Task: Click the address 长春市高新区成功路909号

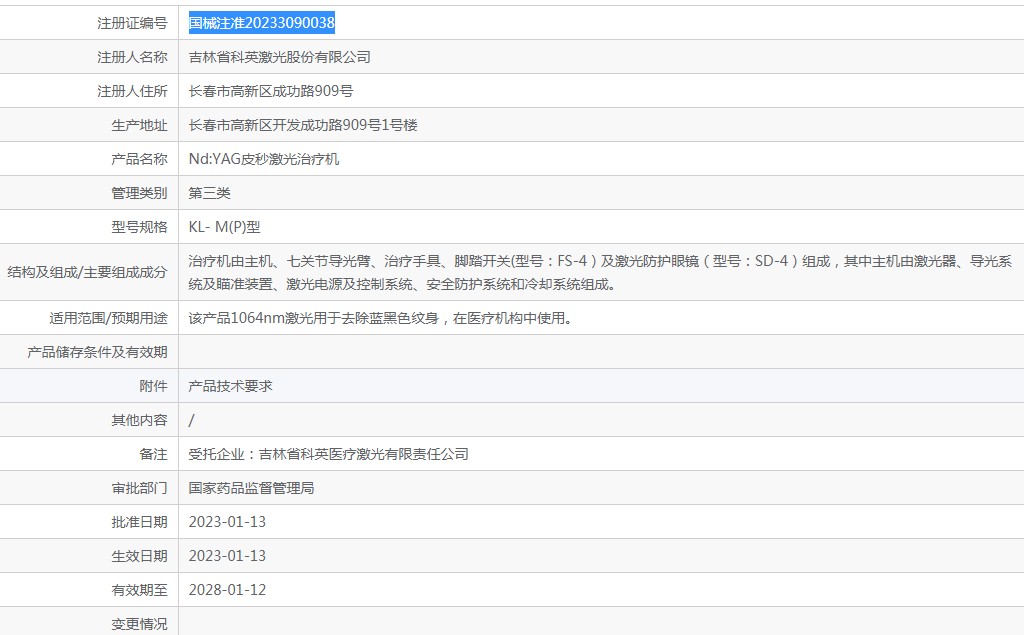Action: tap(271, 91)
